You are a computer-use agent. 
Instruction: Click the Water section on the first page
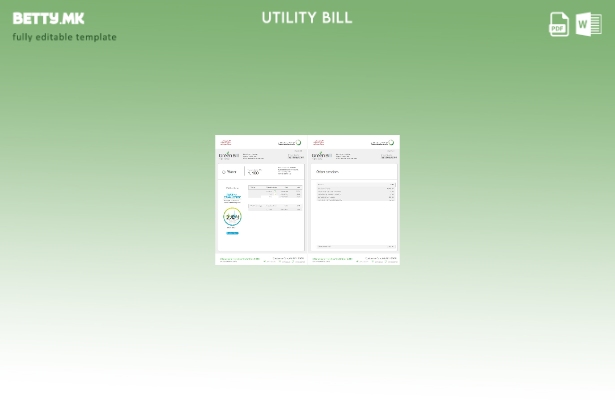click(230, 172)
